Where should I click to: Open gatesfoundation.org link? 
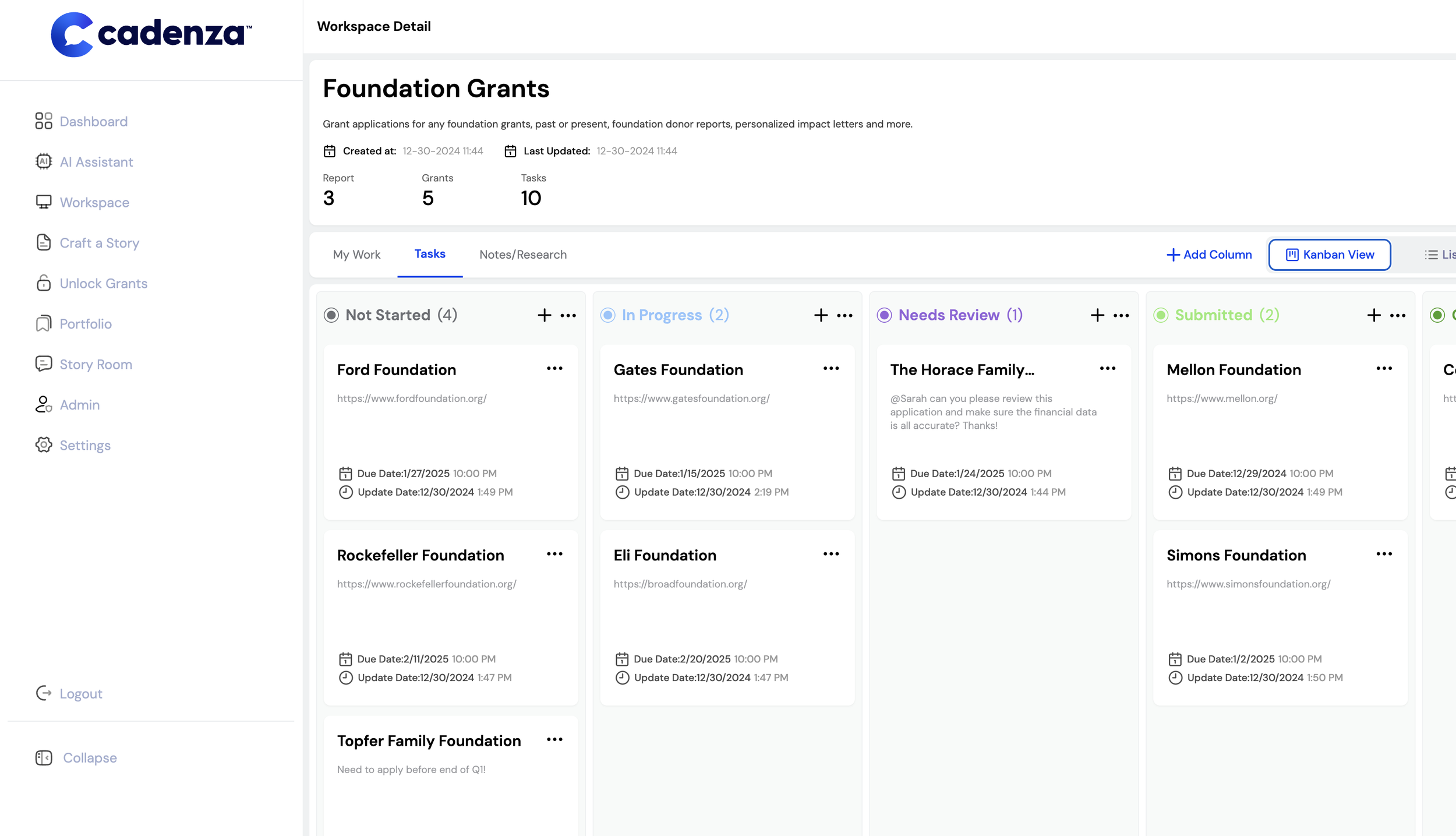click(x=691, y=398)
